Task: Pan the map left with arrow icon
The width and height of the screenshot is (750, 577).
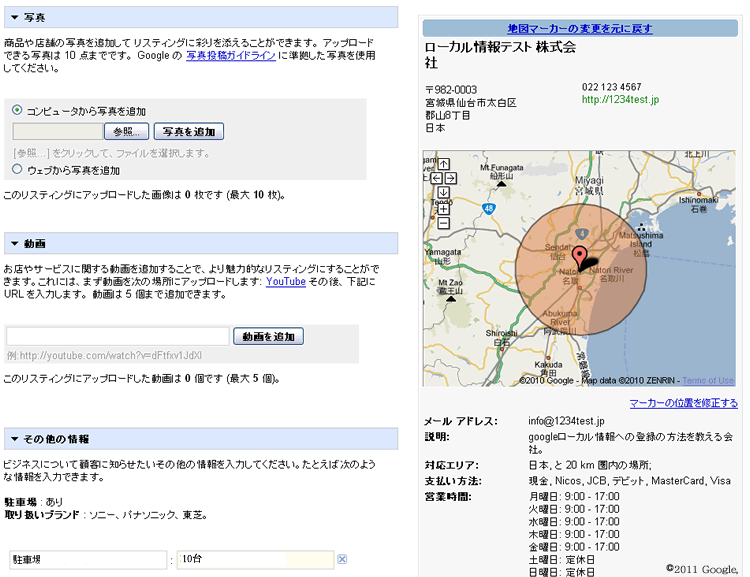Action: (436, 178)
